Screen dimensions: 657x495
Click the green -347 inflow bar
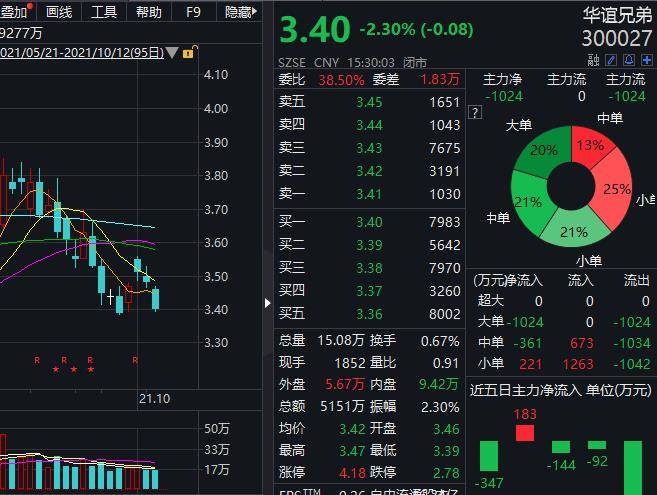click(489, 456)
